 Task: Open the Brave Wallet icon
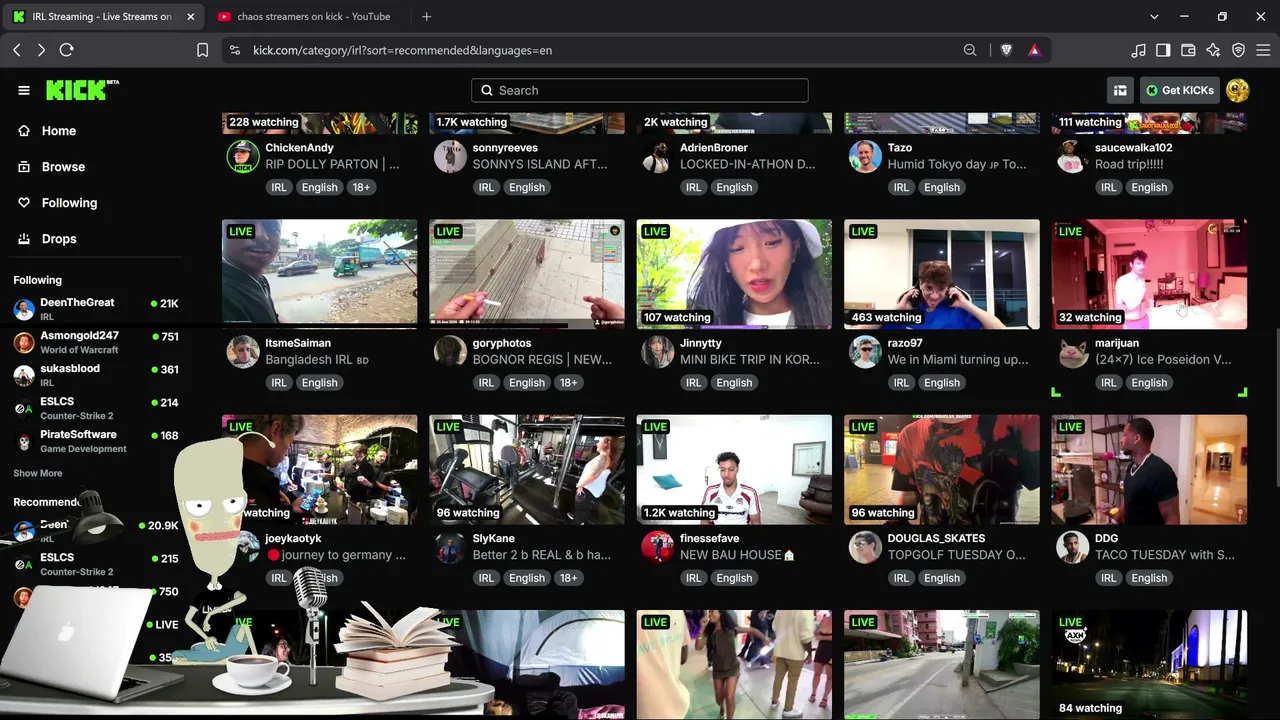point(1188,50)
